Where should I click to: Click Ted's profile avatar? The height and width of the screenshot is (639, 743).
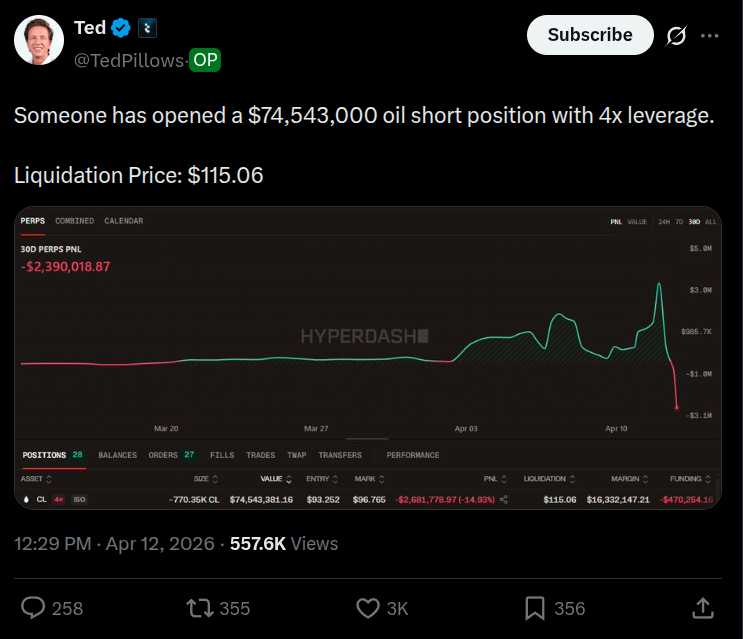pyautogui.click(x=39, y=41)
